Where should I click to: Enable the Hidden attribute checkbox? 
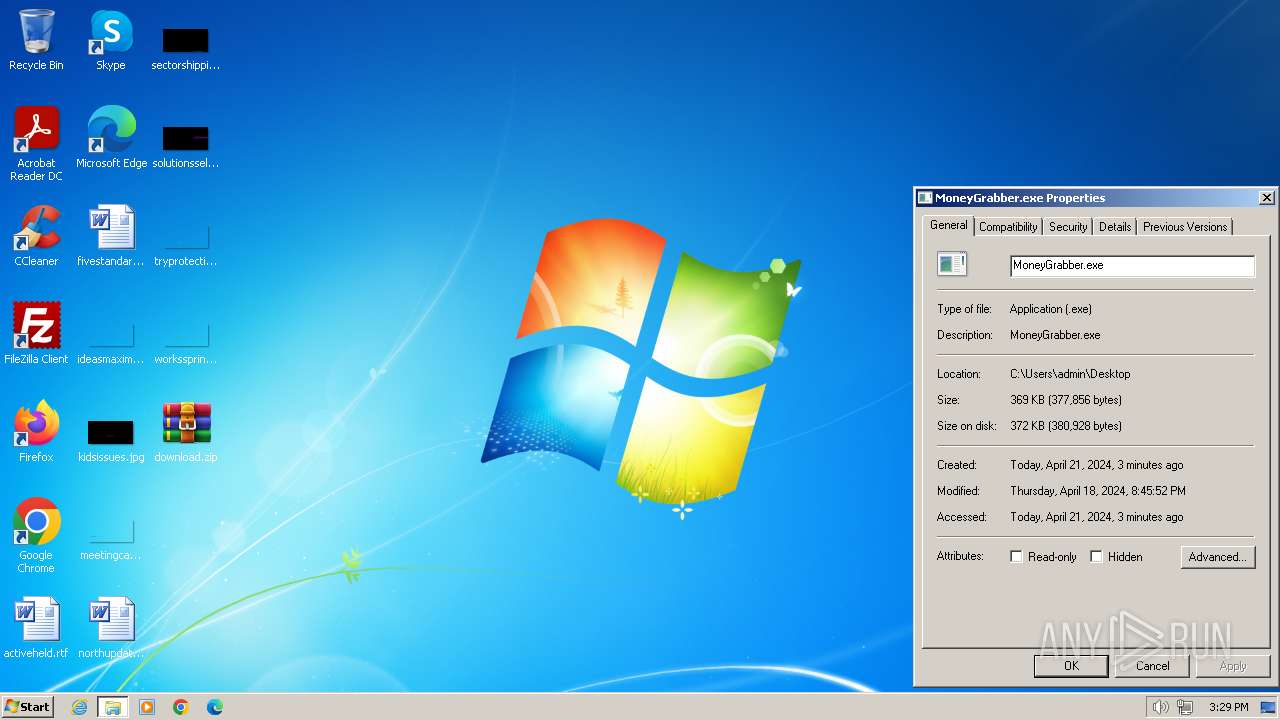point(1096,557)
